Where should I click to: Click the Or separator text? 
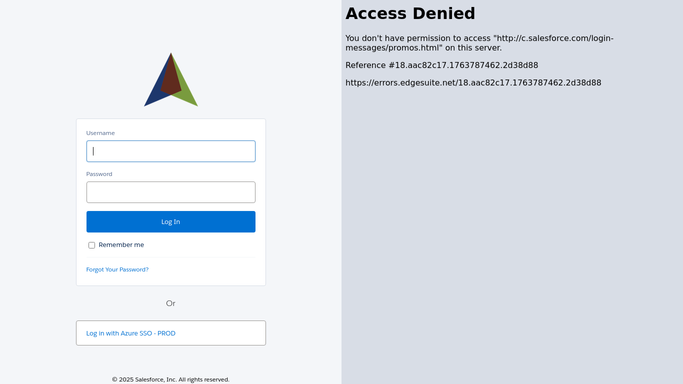coord(170,303)
